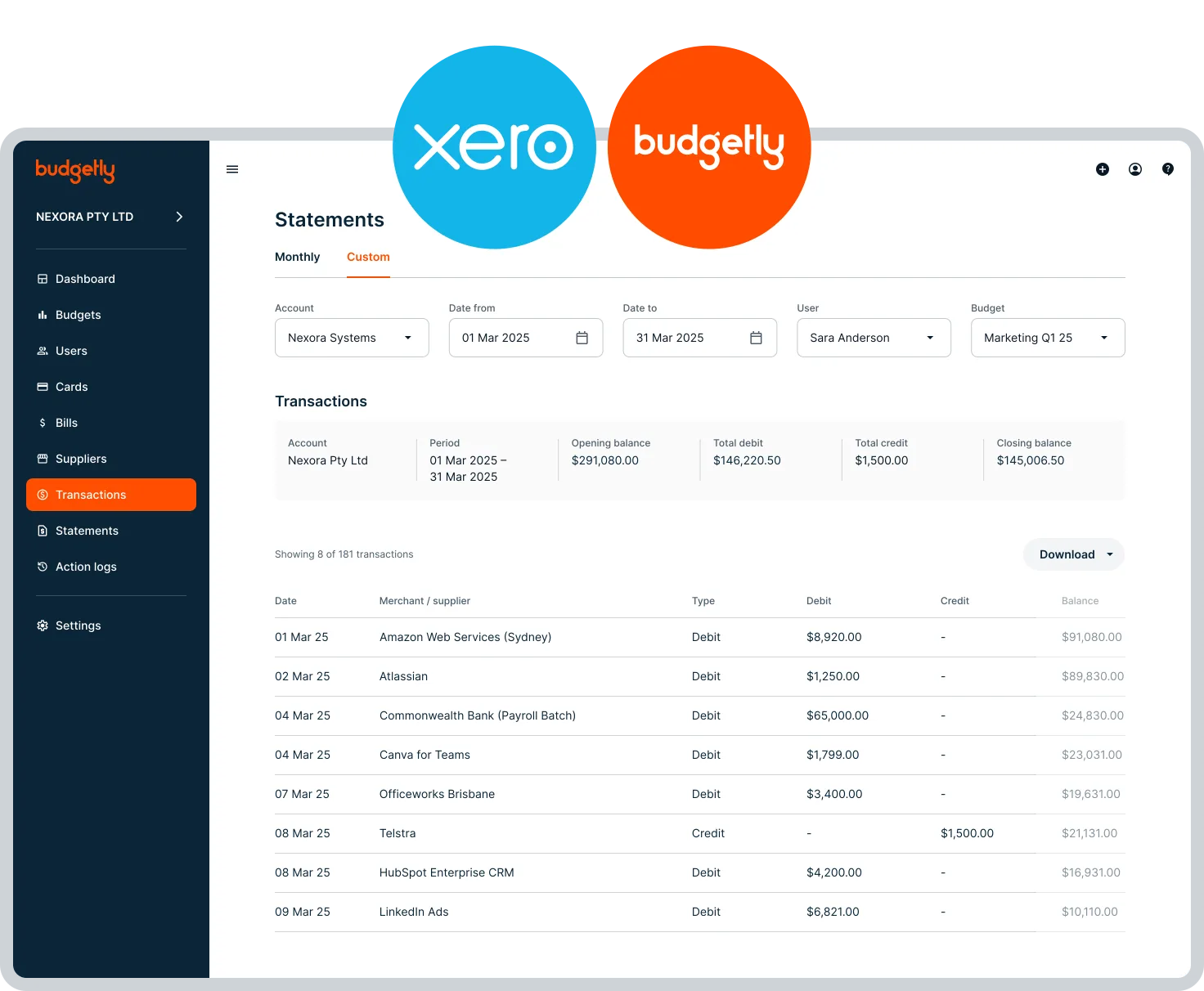
Task: Open the calendar picker for Date to
Action: click(755, 337)
